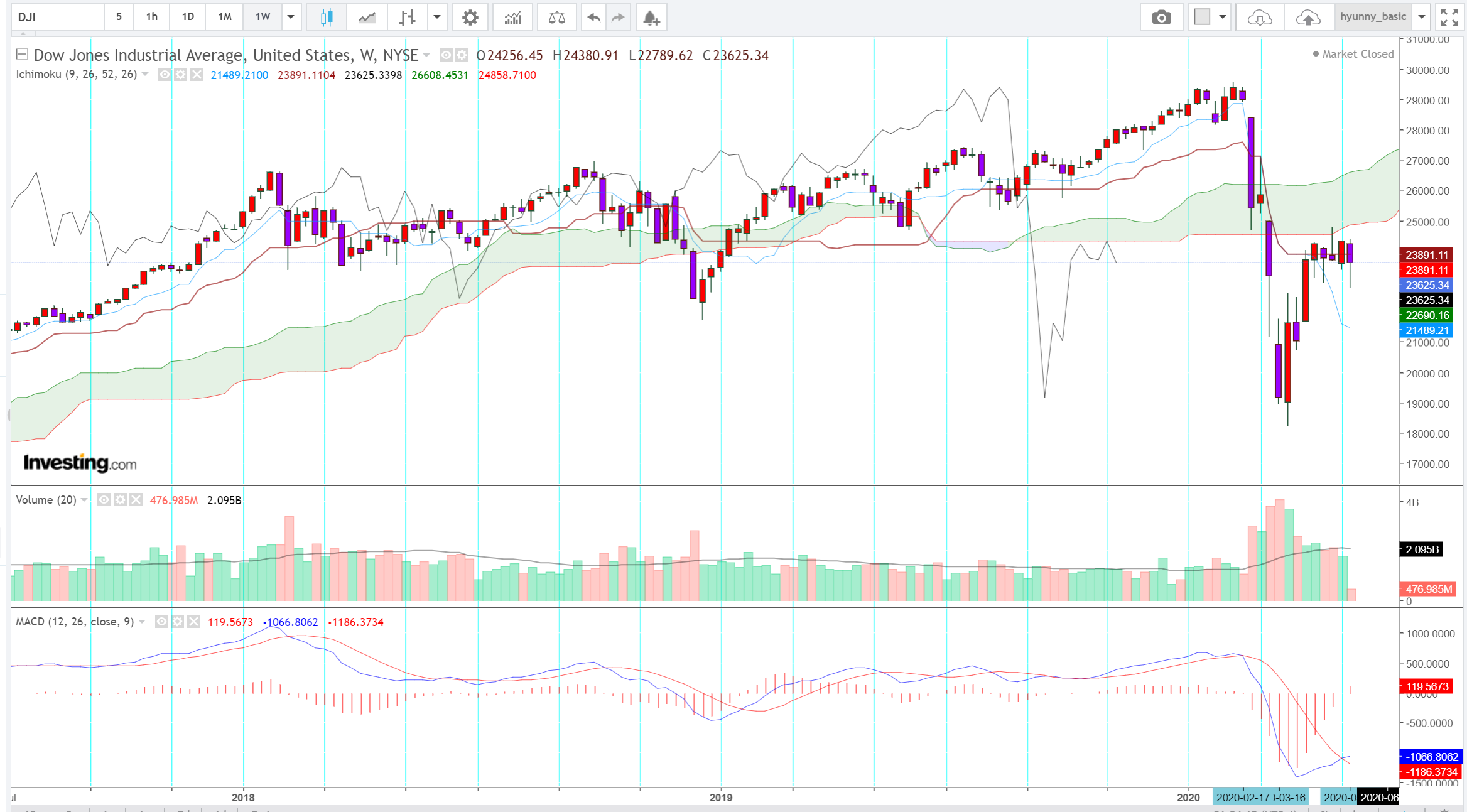
Task: Select the 1D timeframe
Action: (188, 17)
